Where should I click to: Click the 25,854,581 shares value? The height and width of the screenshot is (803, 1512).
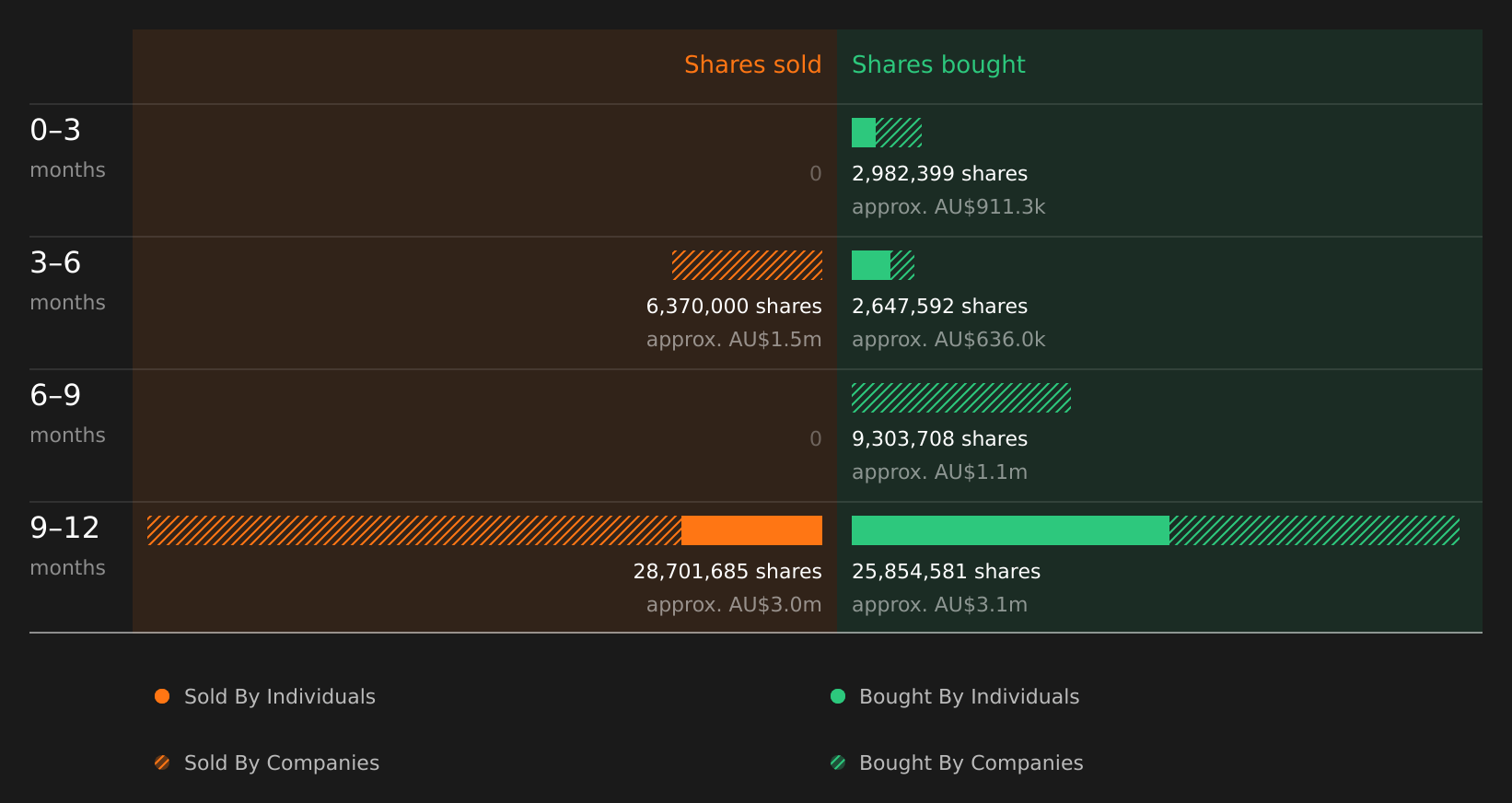pos(946,572)
